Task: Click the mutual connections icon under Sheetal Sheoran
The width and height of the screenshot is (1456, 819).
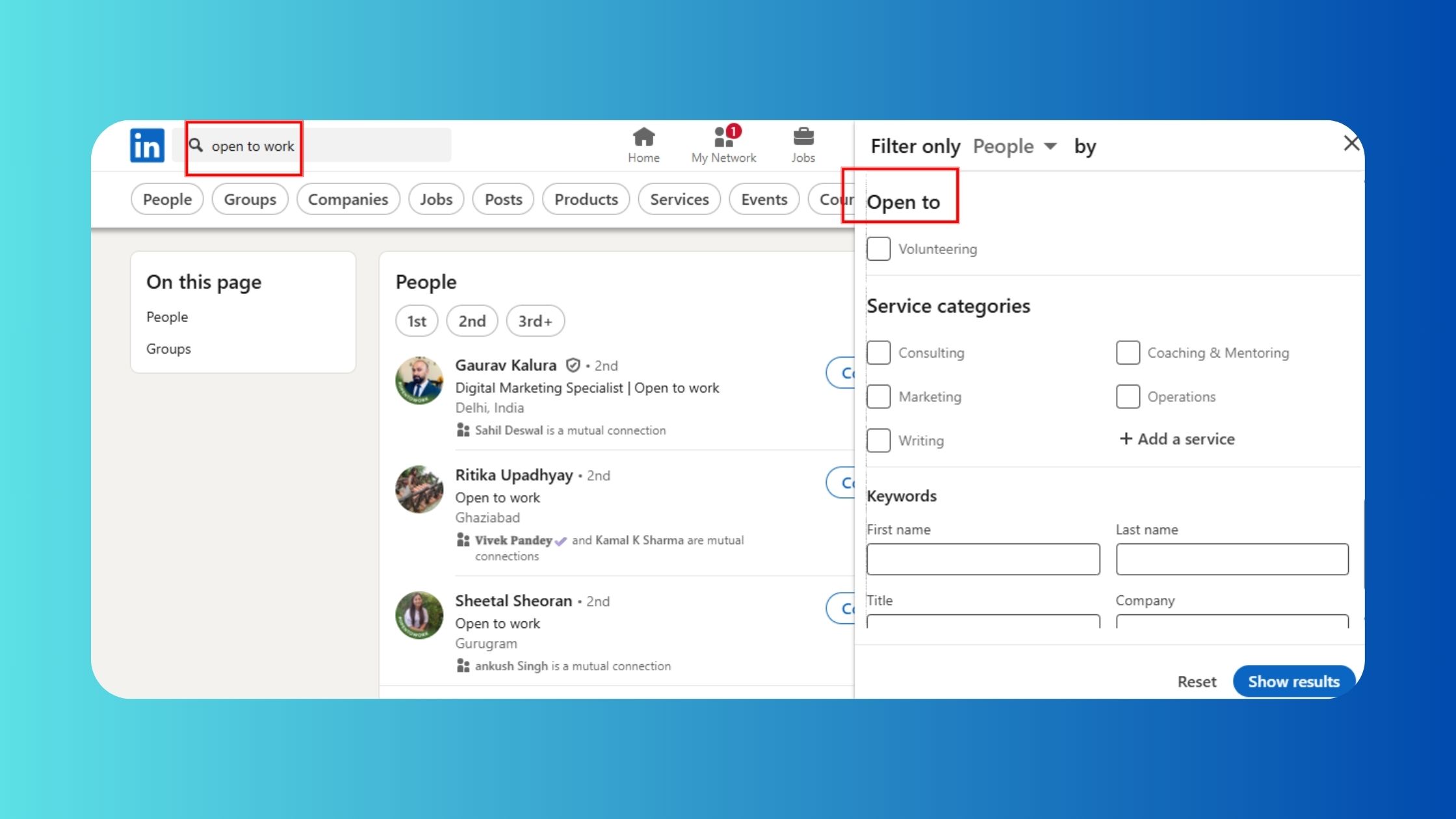Action: [x=463, y=666]
